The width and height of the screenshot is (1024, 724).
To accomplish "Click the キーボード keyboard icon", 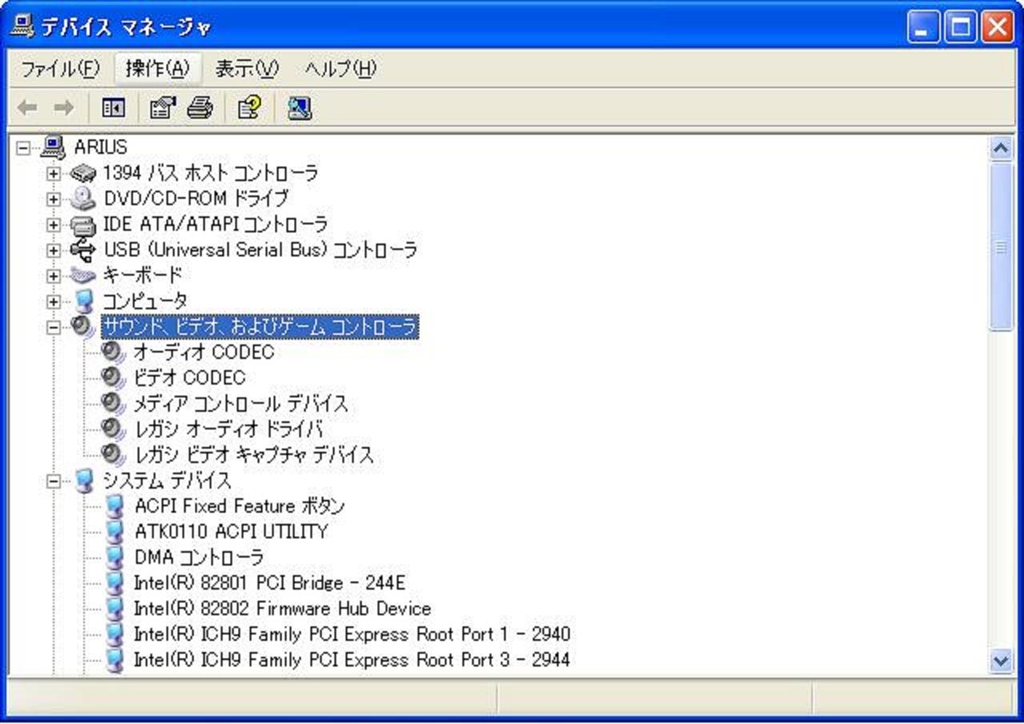I will (83, 275).
